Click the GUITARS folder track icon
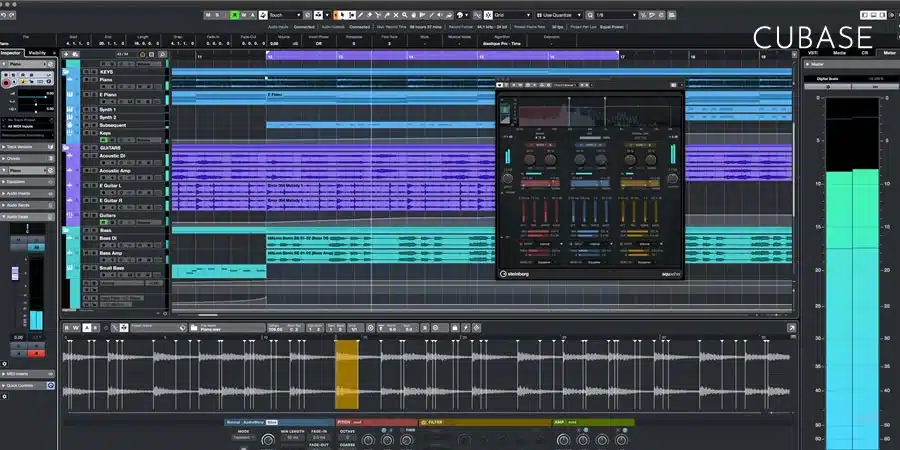 pos(68,148)
